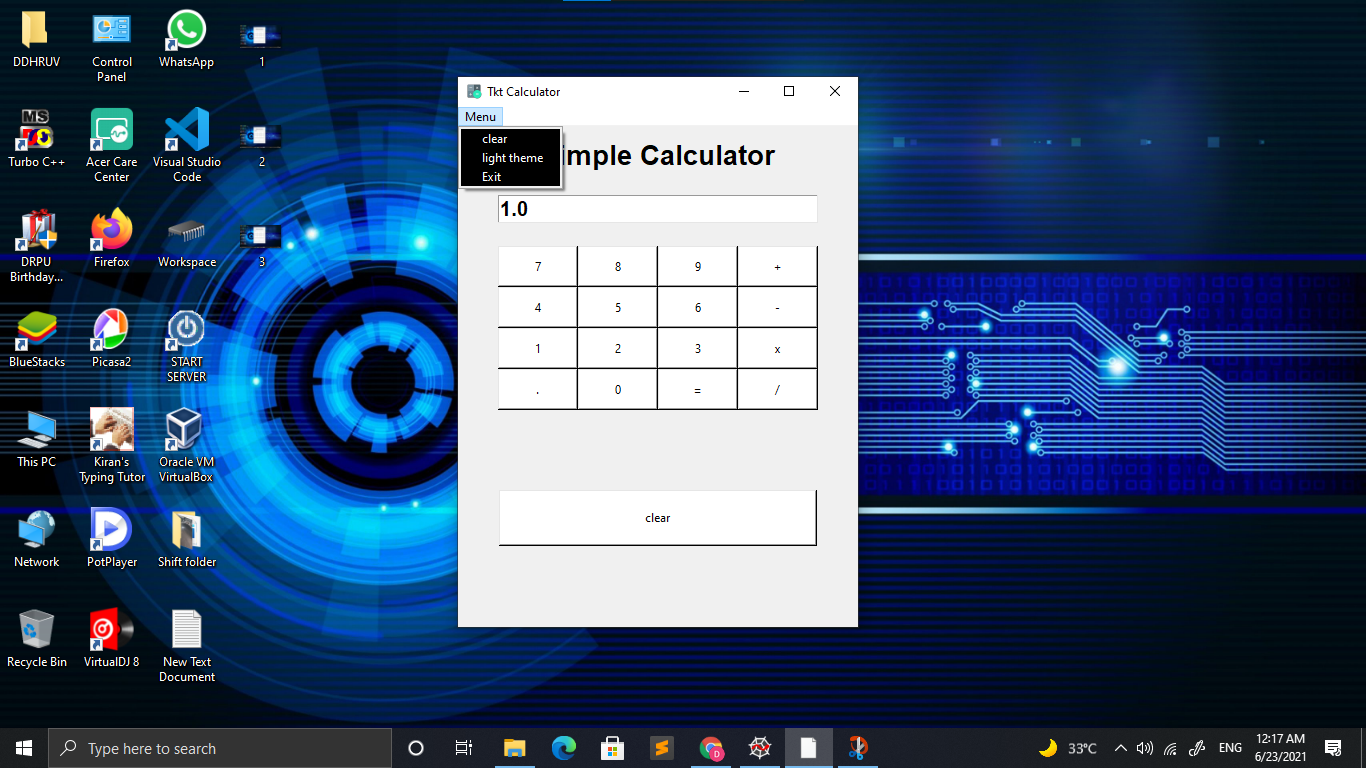Click the spider web taskbar icon
Image resolution: width=1366 pixels, height=768 pixels.
(x=760, y=748)
